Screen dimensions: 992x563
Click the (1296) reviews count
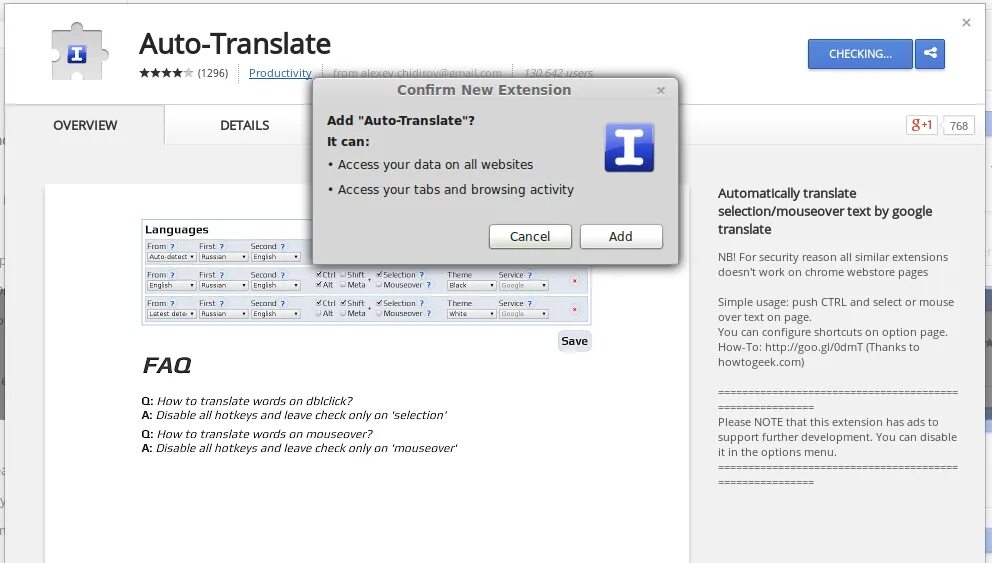click(x=213, y=73)
